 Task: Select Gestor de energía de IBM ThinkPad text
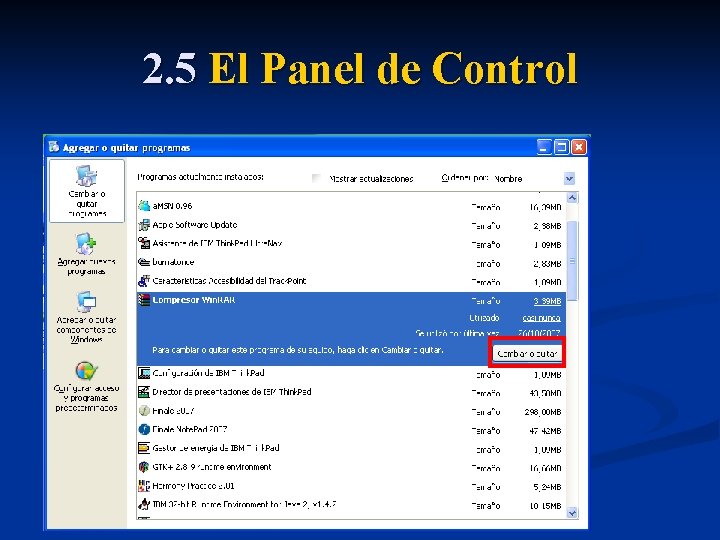click(x=216, y=448)
